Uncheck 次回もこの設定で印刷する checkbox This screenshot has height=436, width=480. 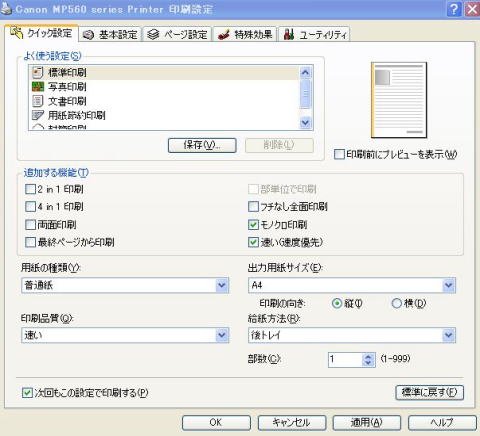pos(27,393)
